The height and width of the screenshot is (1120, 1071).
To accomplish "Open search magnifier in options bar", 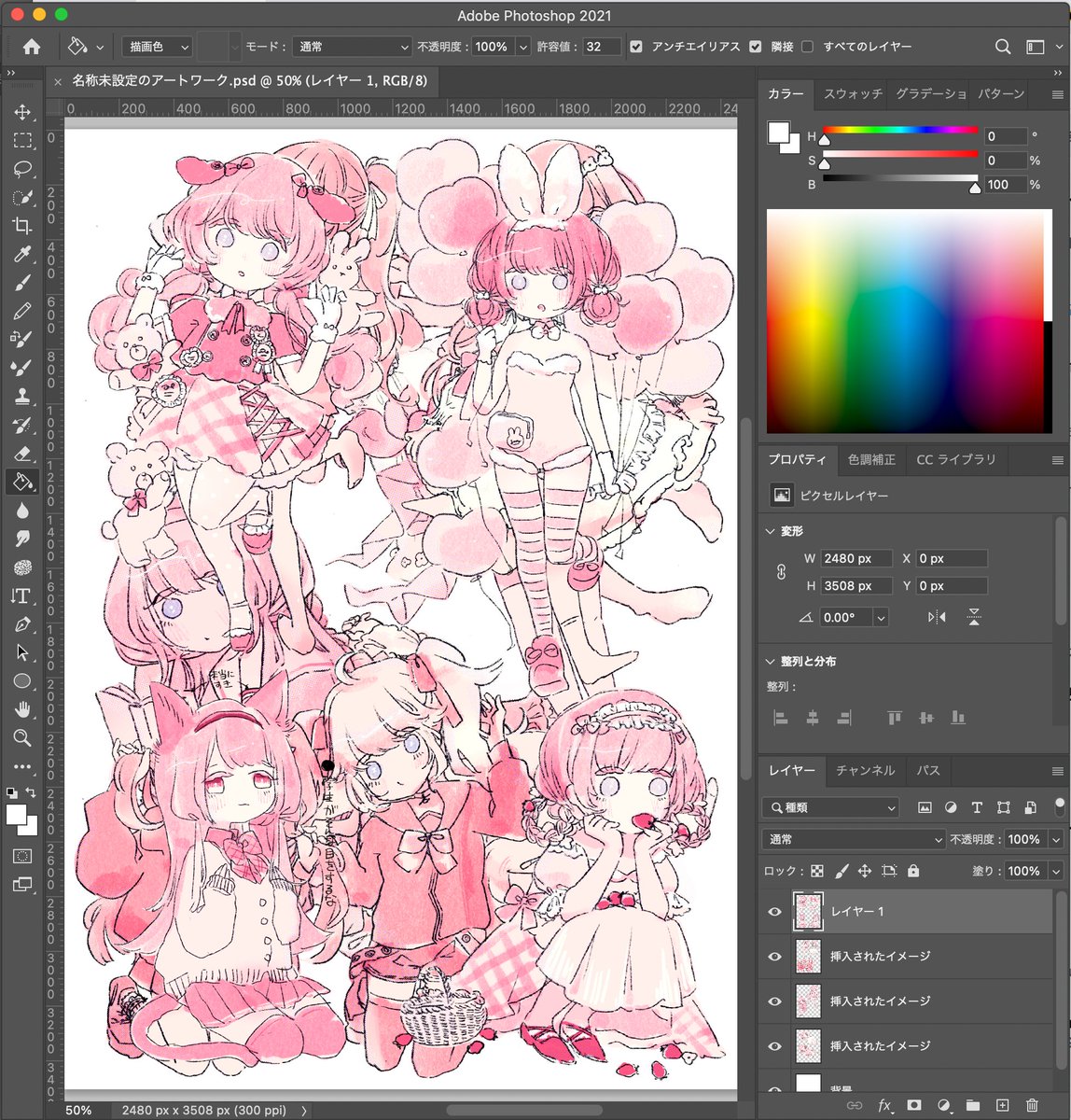I will point(1003,47).
